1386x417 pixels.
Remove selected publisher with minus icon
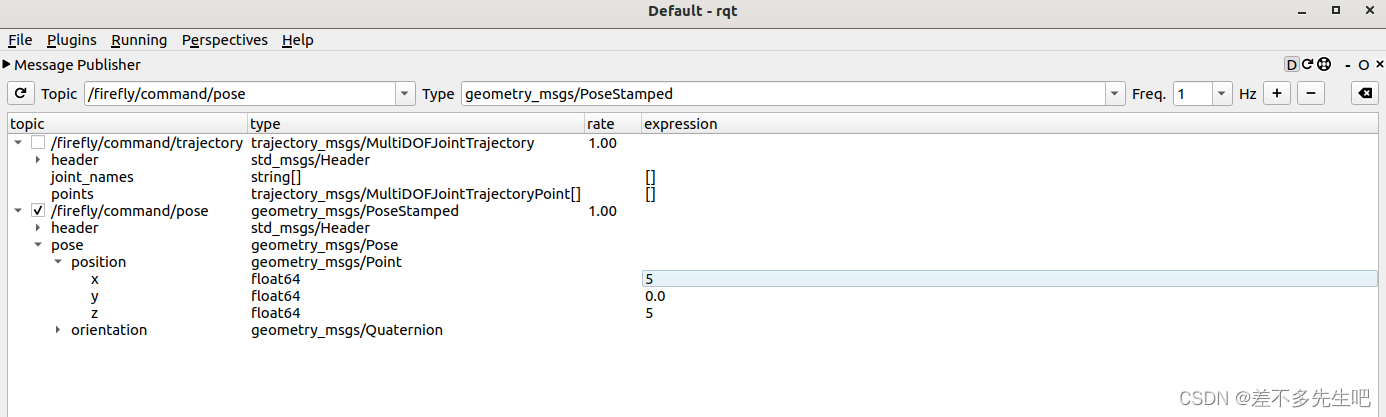[x=1310, y=93]
